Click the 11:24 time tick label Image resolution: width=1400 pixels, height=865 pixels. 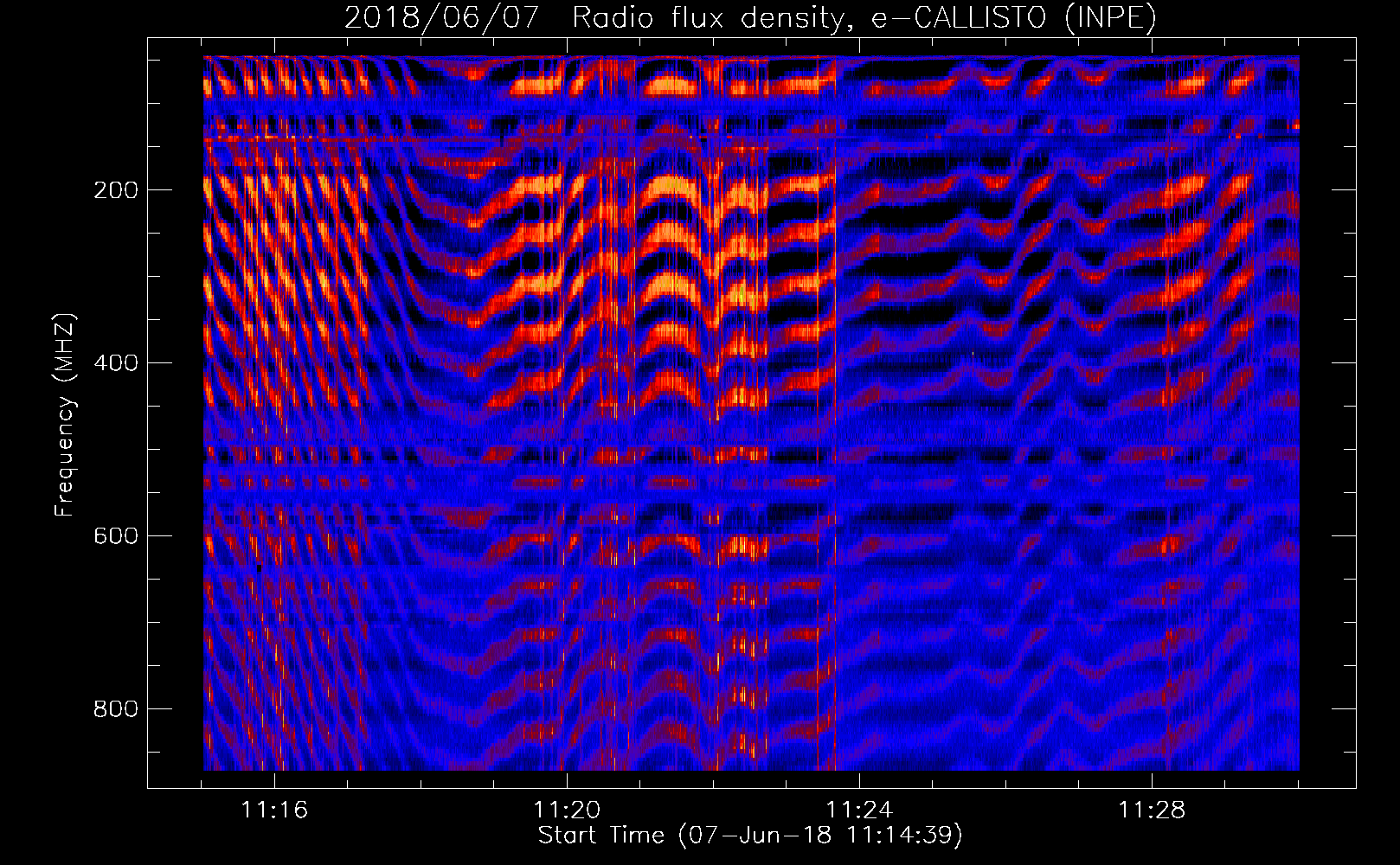pyautogui.click(x=859, y=811)
